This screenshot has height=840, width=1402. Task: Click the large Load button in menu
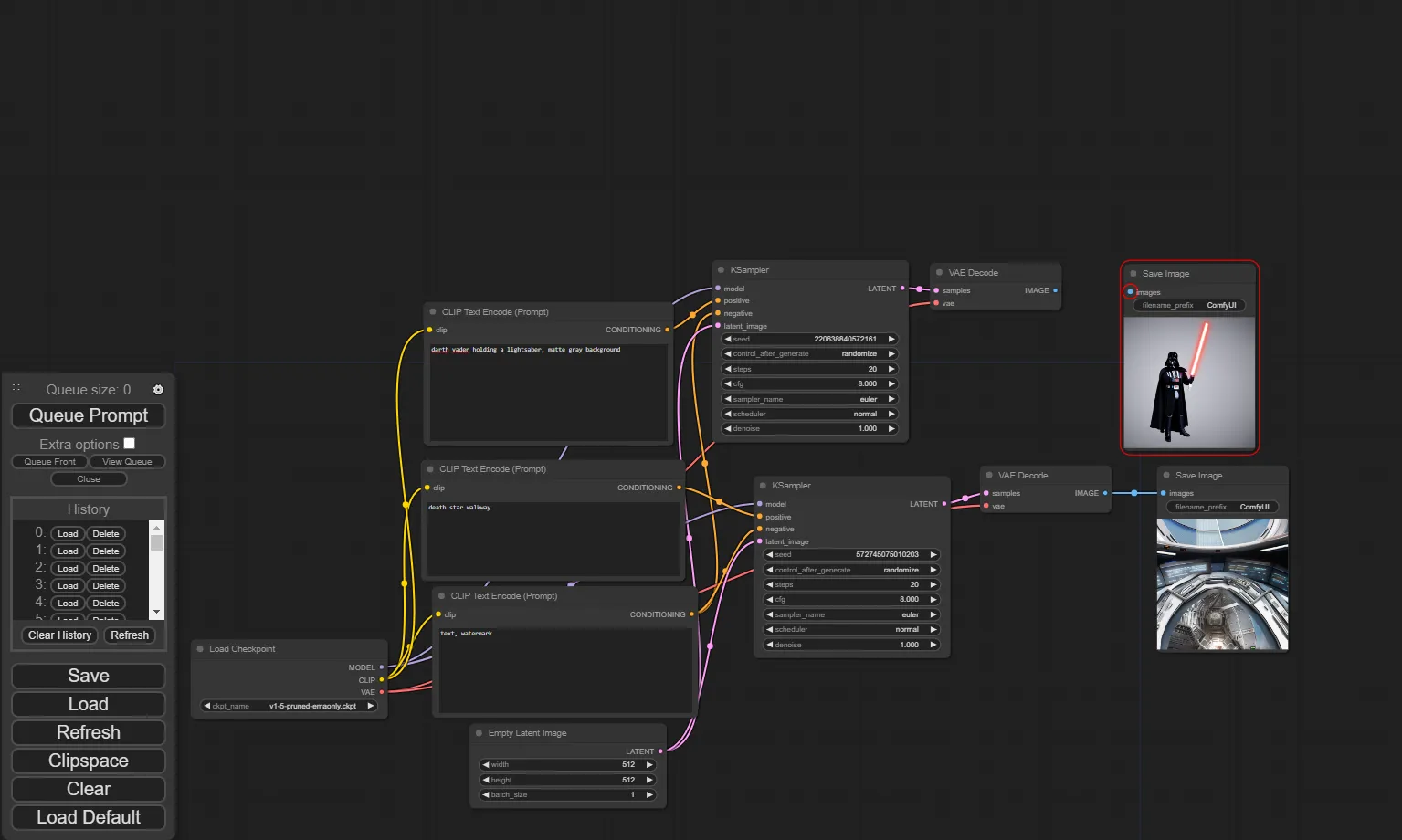click(x=89, y=704)
